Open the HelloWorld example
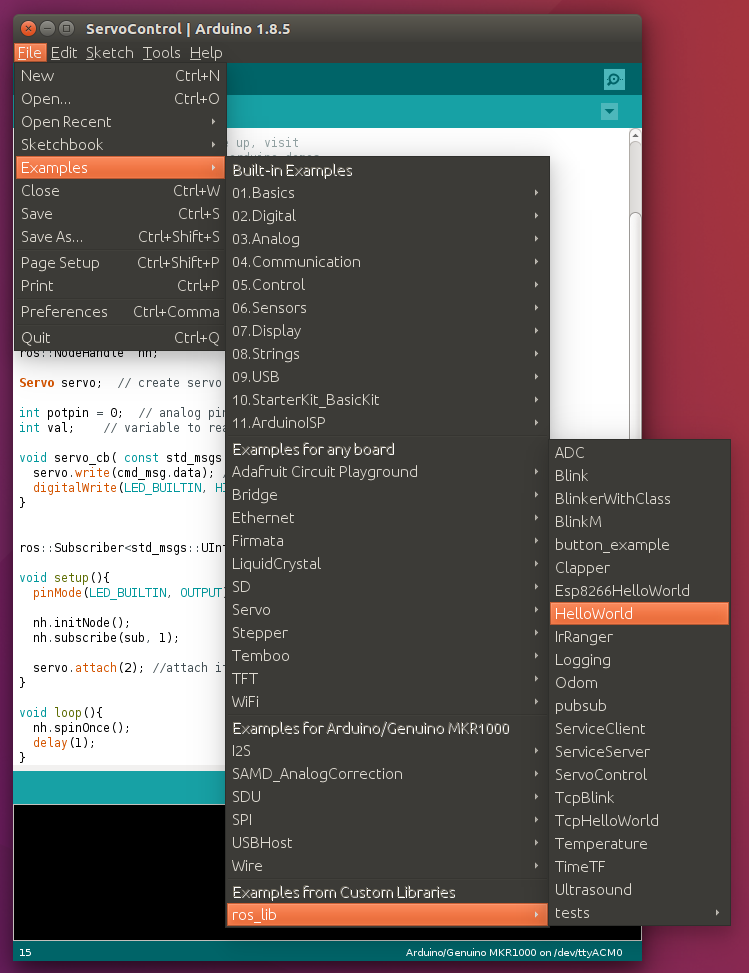Image resolution: width=749 pixels, height=973 pixels. coord(640,613)
